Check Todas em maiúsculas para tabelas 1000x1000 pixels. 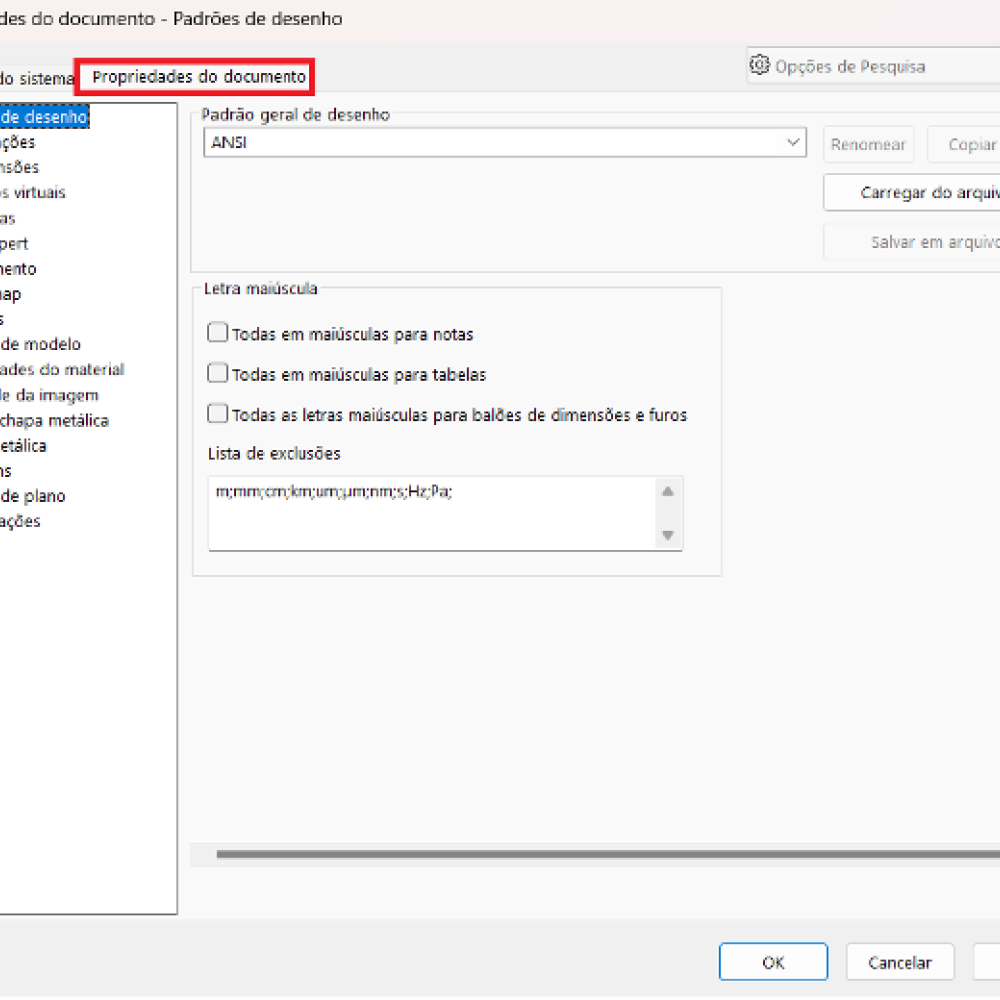[218, 374]
